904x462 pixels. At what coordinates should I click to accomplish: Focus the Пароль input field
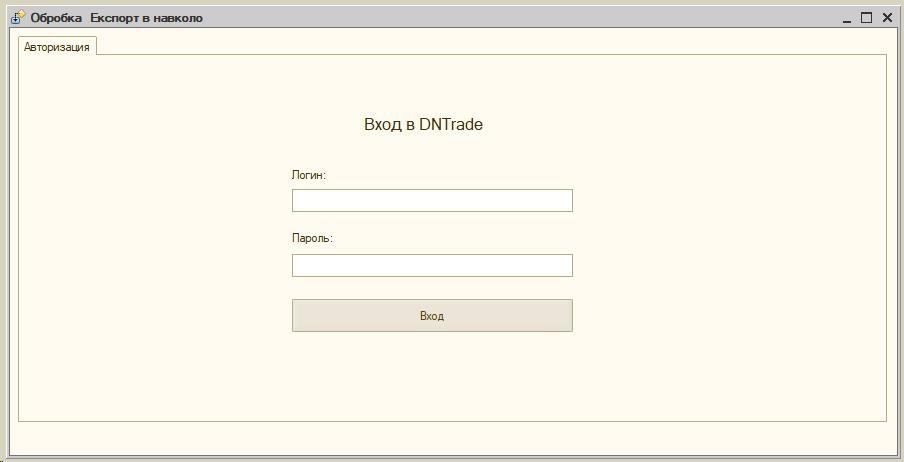click(x=432, y=265)
